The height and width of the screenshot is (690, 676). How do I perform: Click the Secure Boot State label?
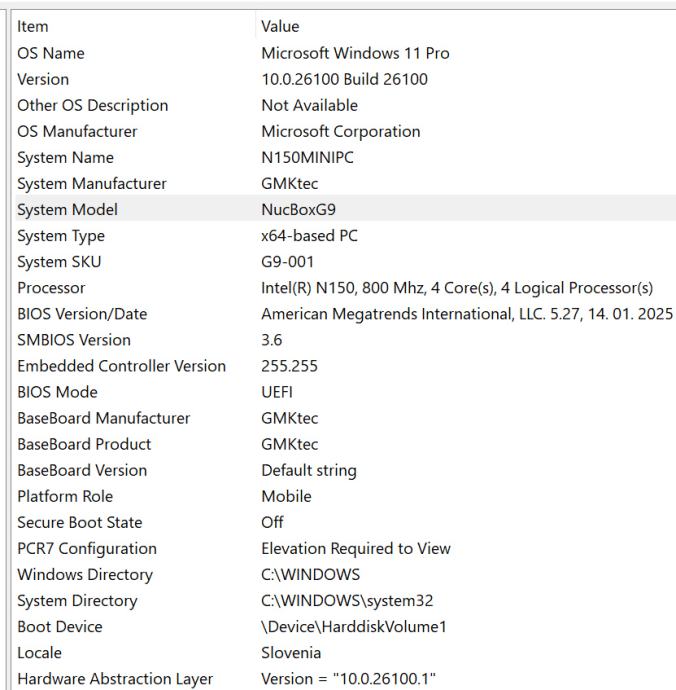(80, 522)
